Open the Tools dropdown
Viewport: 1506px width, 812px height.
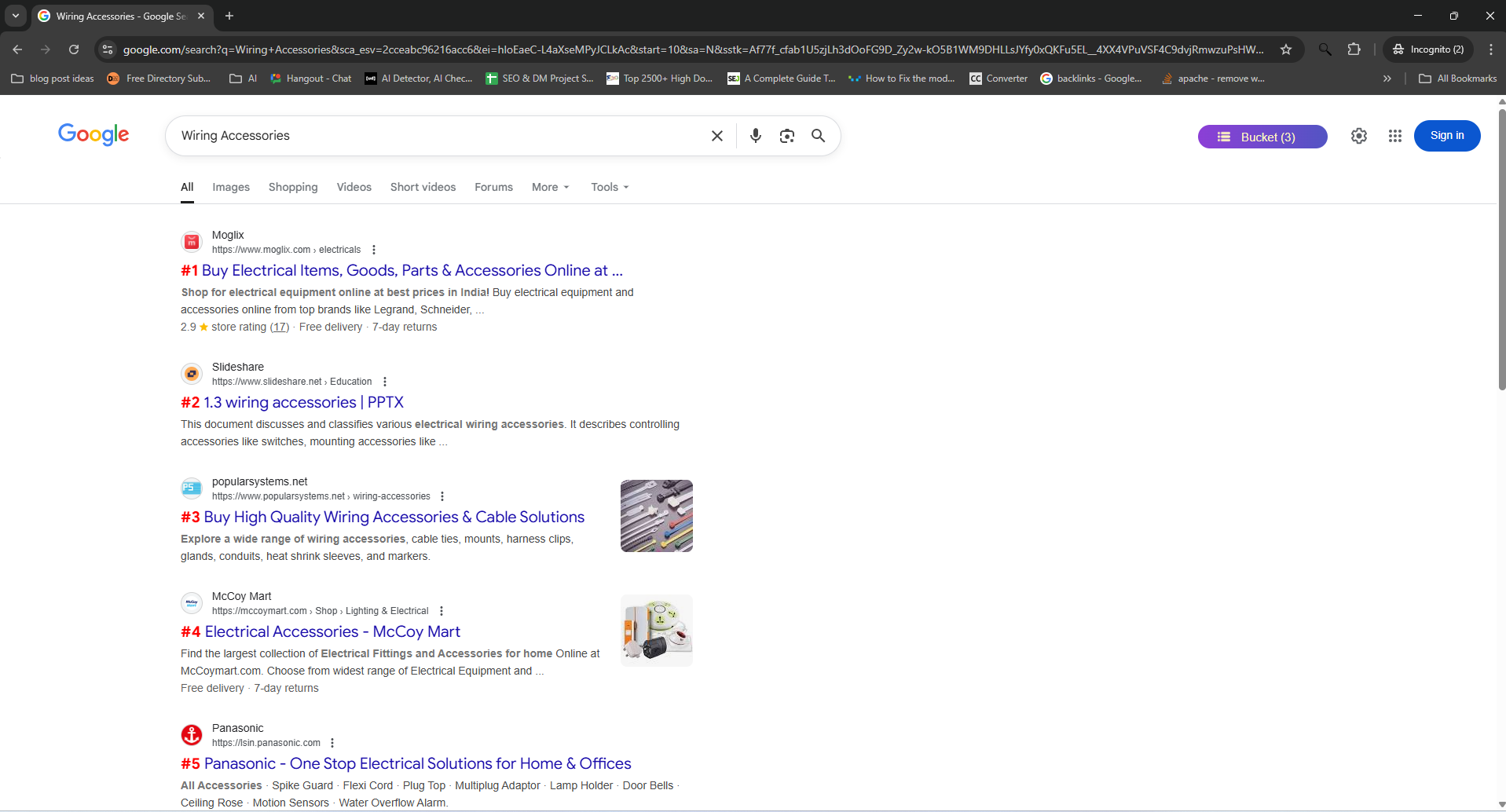tap(610, 187)
